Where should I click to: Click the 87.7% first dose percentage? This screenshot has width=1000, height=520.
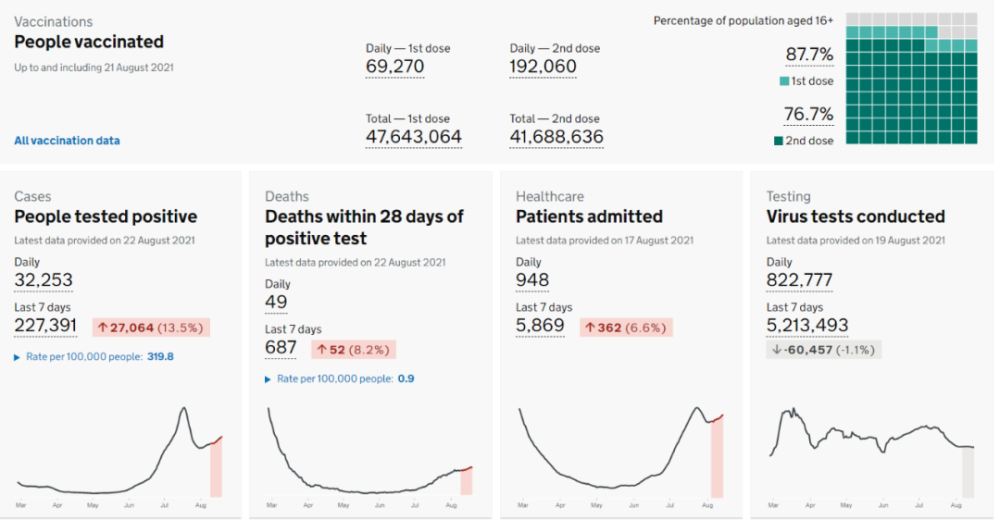(x=809, y=54)
